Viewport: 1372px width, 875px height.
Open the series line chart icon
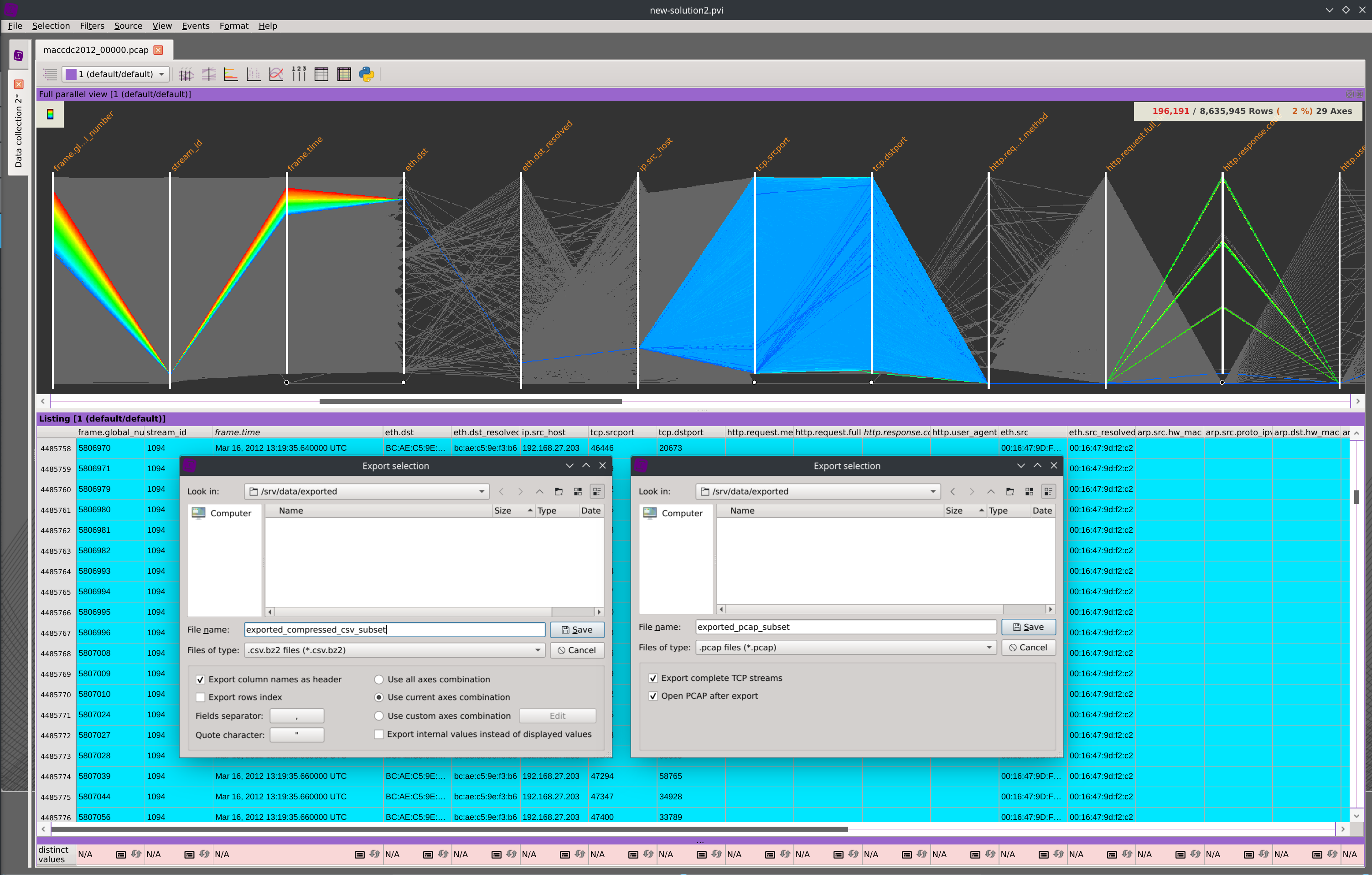(276, 74)
